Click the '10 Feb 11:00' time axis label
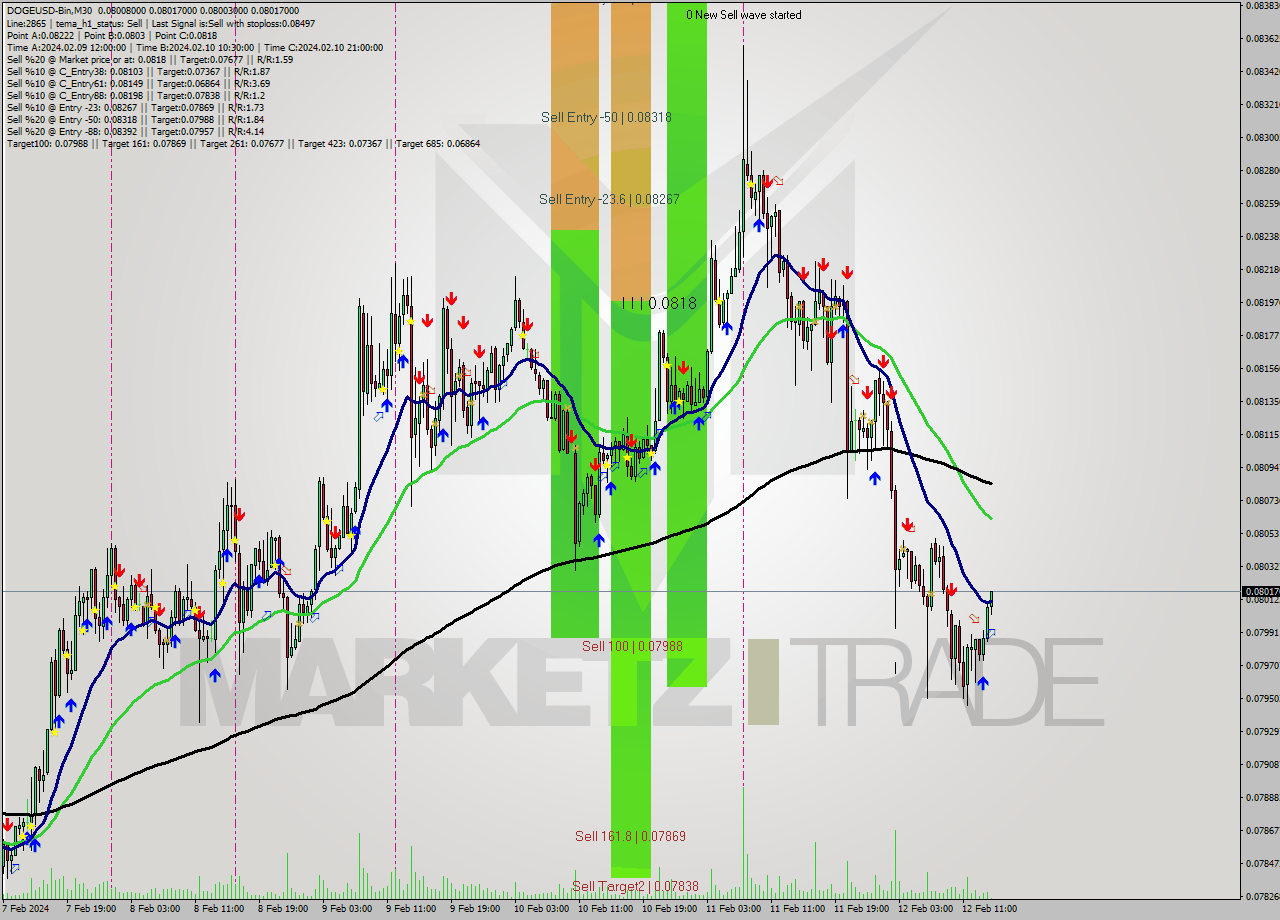This screenshot has width=1280, height=920. (x=605, y=909)
